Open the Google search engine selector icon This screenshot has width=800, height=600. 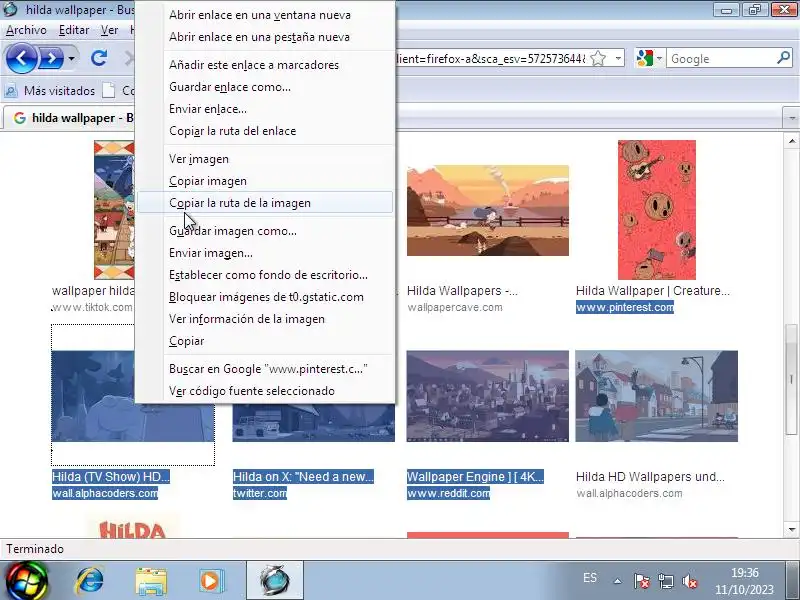[x=645, y=59]
